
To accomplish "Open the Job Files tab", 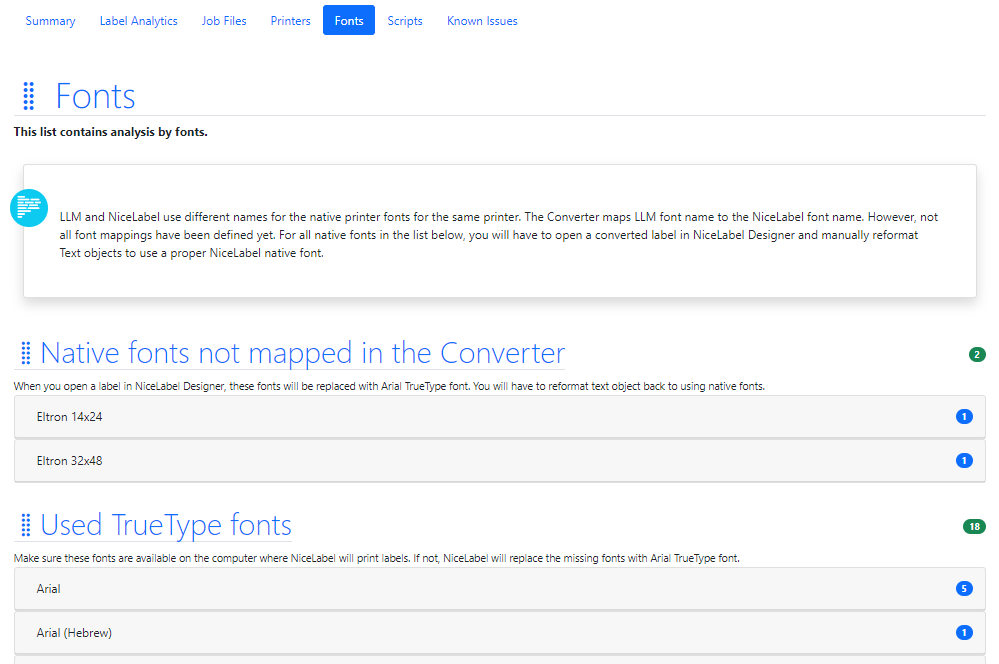I will point(224,20).
